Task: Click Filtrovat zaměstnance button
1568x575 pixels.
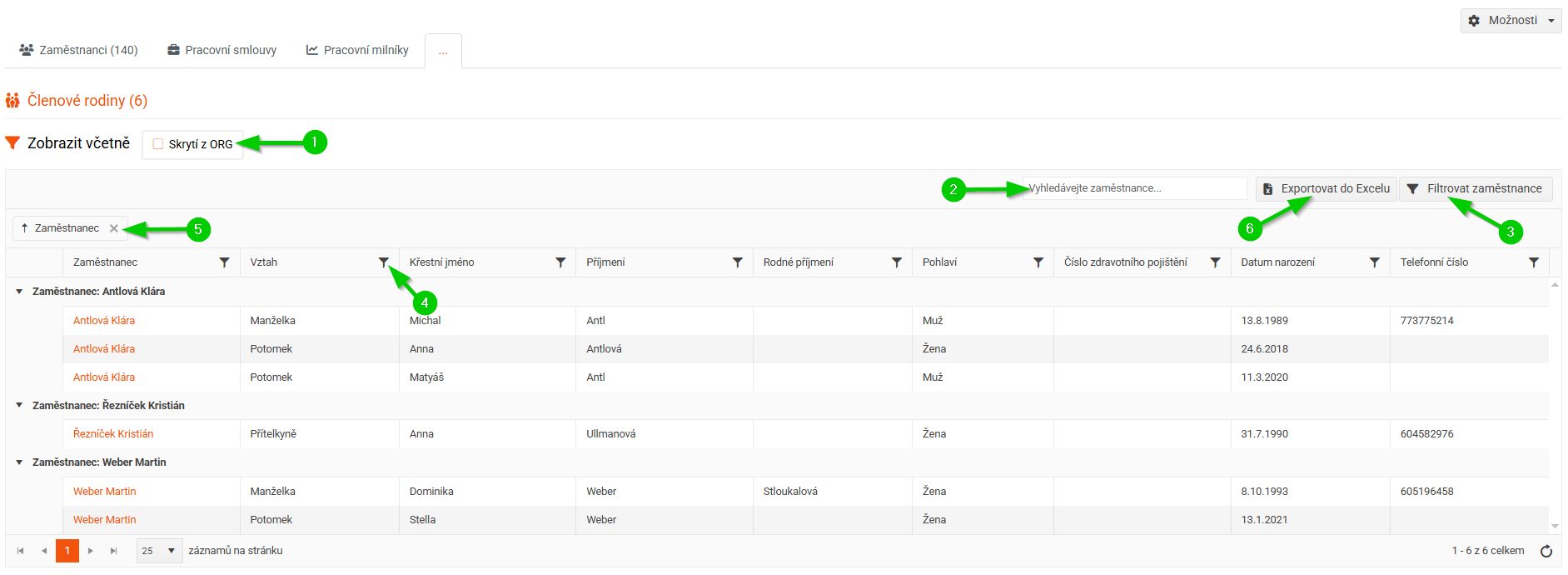Action: point(1475,189)
